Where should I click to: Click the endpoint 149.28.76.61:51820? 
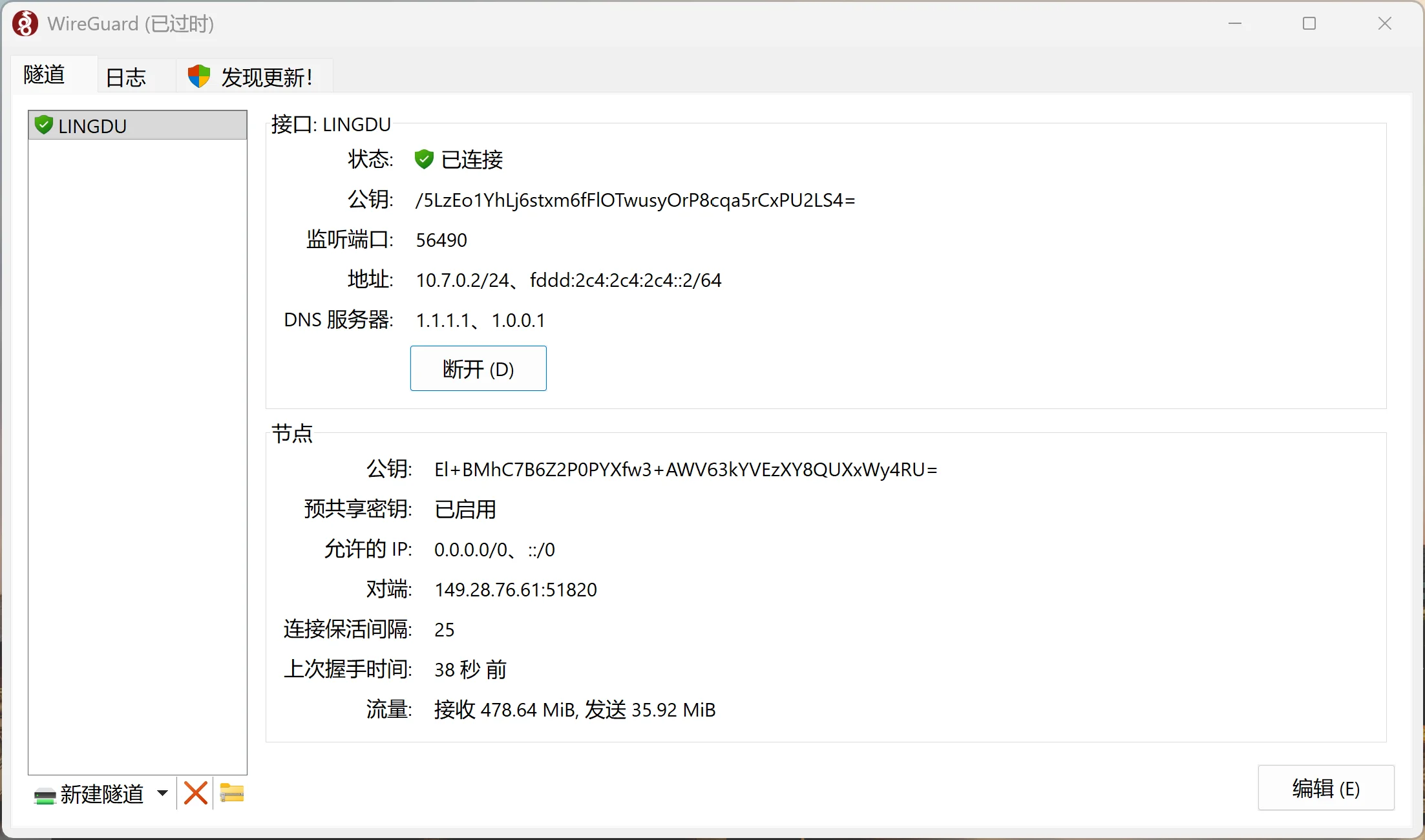[516, 589]
